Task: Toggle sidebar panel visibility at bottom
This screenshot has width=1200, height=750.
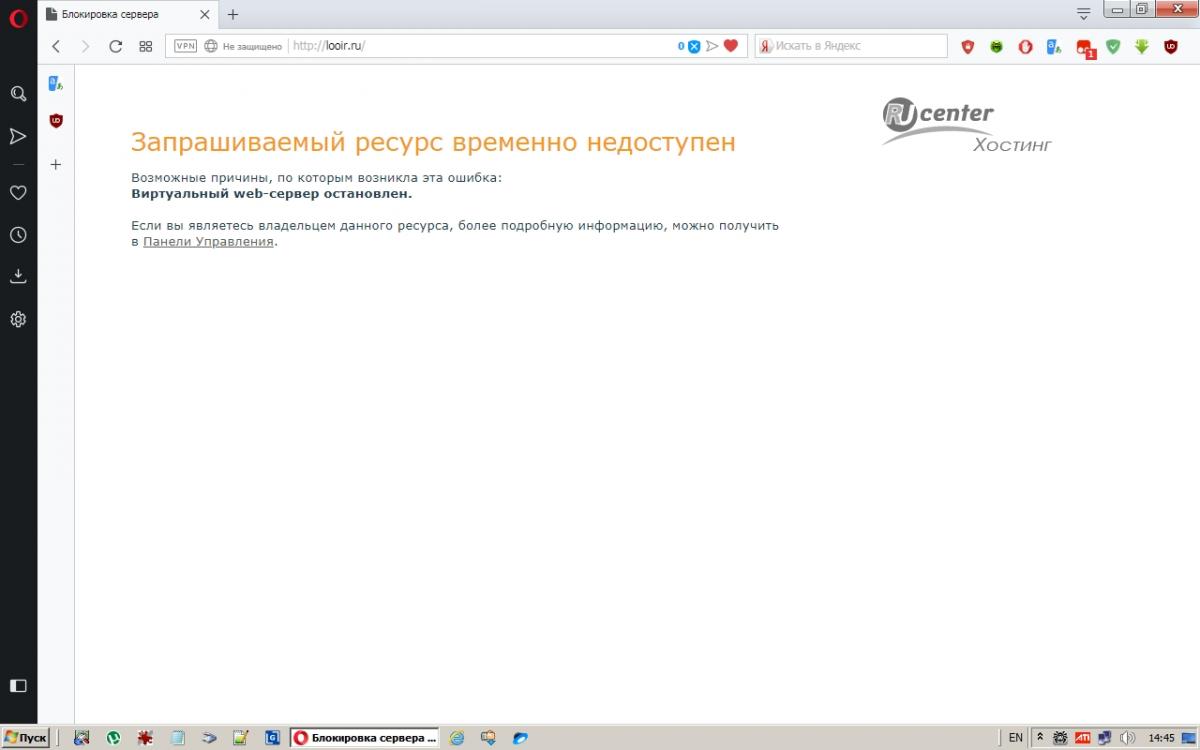Action: 18,686
